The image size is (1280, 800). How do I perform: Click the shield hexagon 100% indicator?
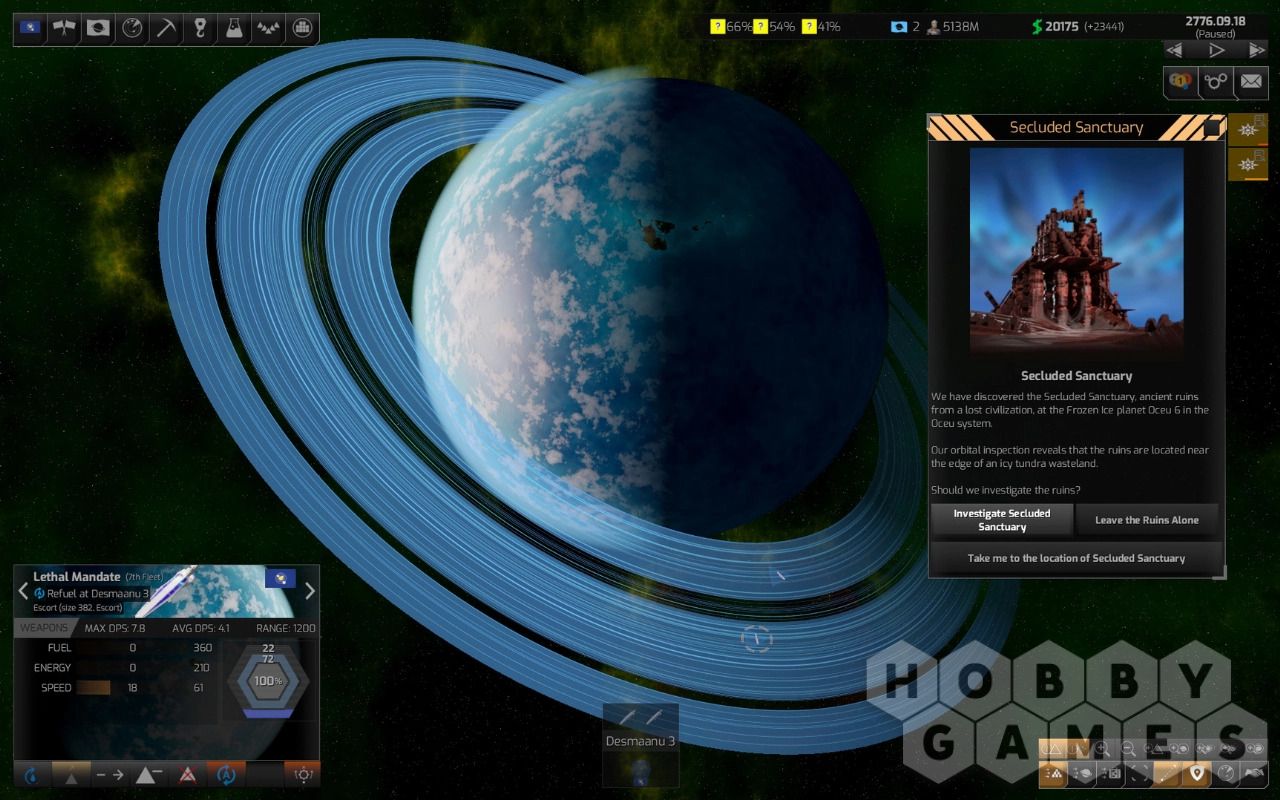267,680
